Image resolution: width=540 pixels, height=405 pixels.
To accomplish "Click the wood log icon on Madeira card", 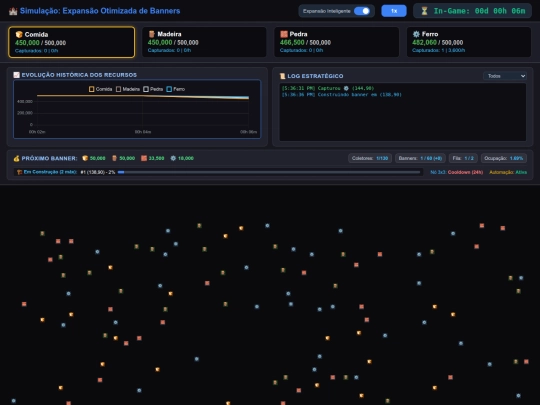I will (152, 34).
